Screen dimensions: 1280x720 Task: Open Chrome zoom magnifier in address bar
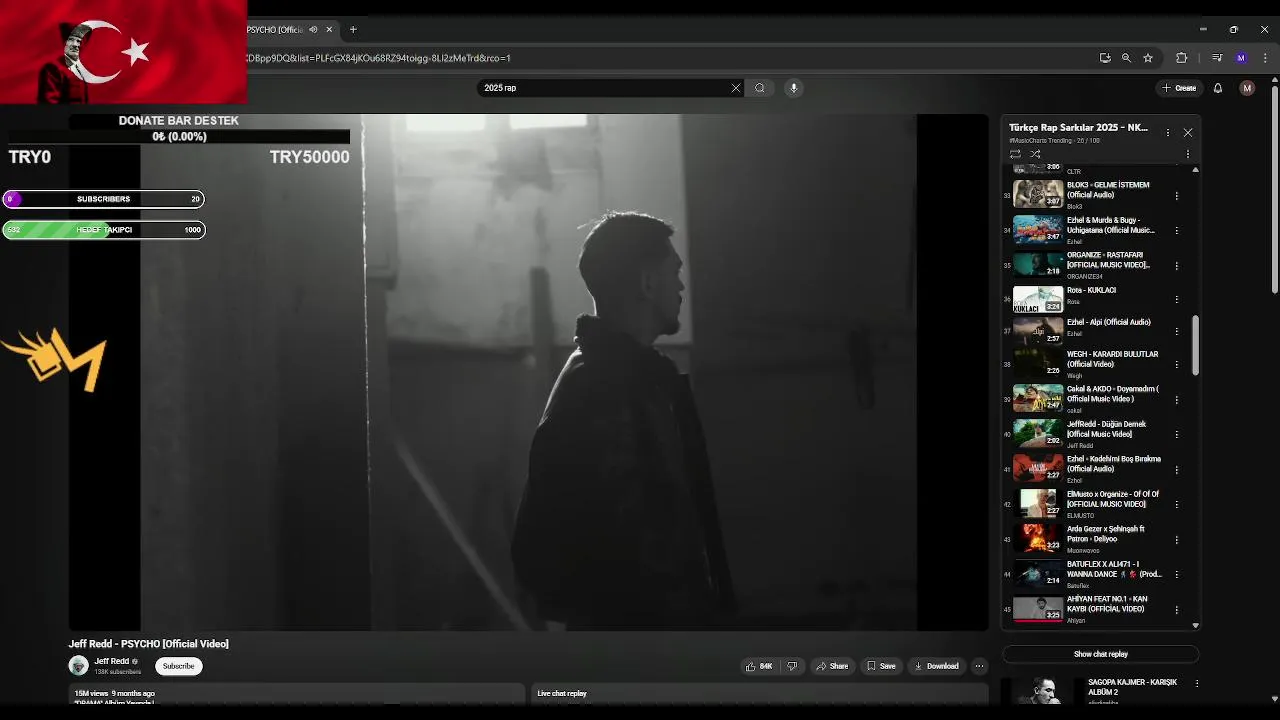(1127, 58)
